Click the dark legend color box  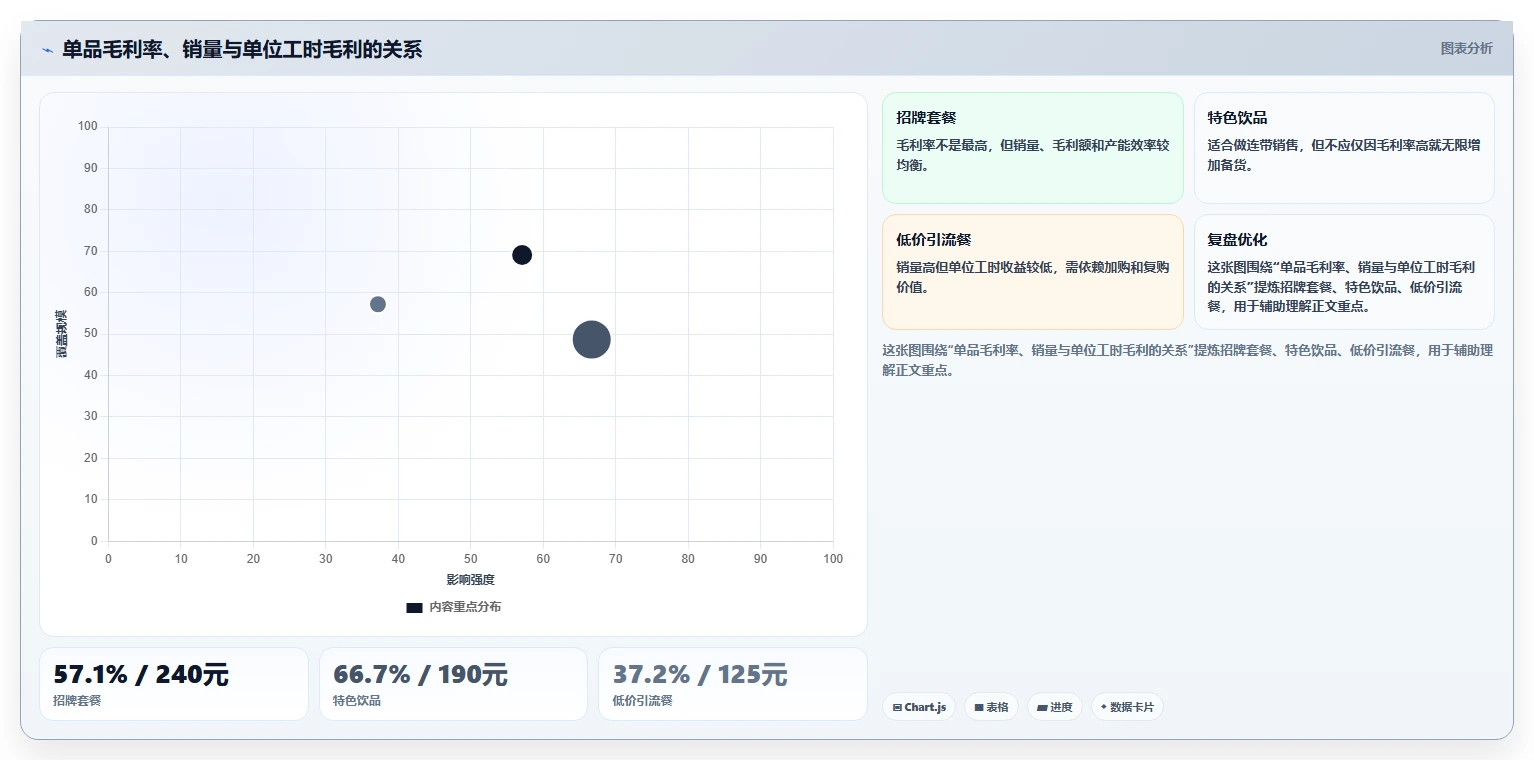[414, 608]
